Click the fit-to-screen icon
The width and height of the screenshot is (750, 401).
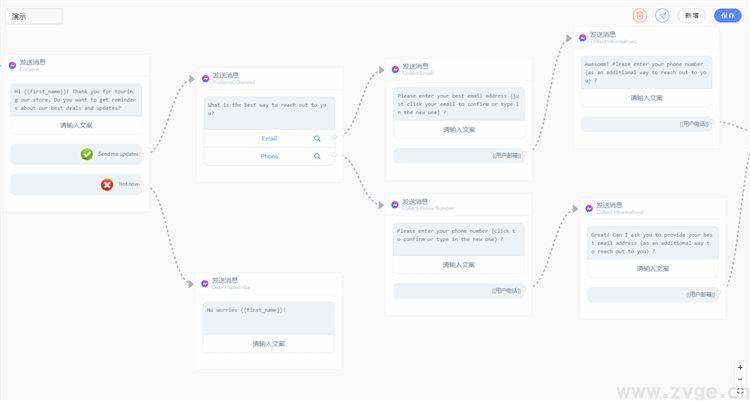tap(741, 391)
